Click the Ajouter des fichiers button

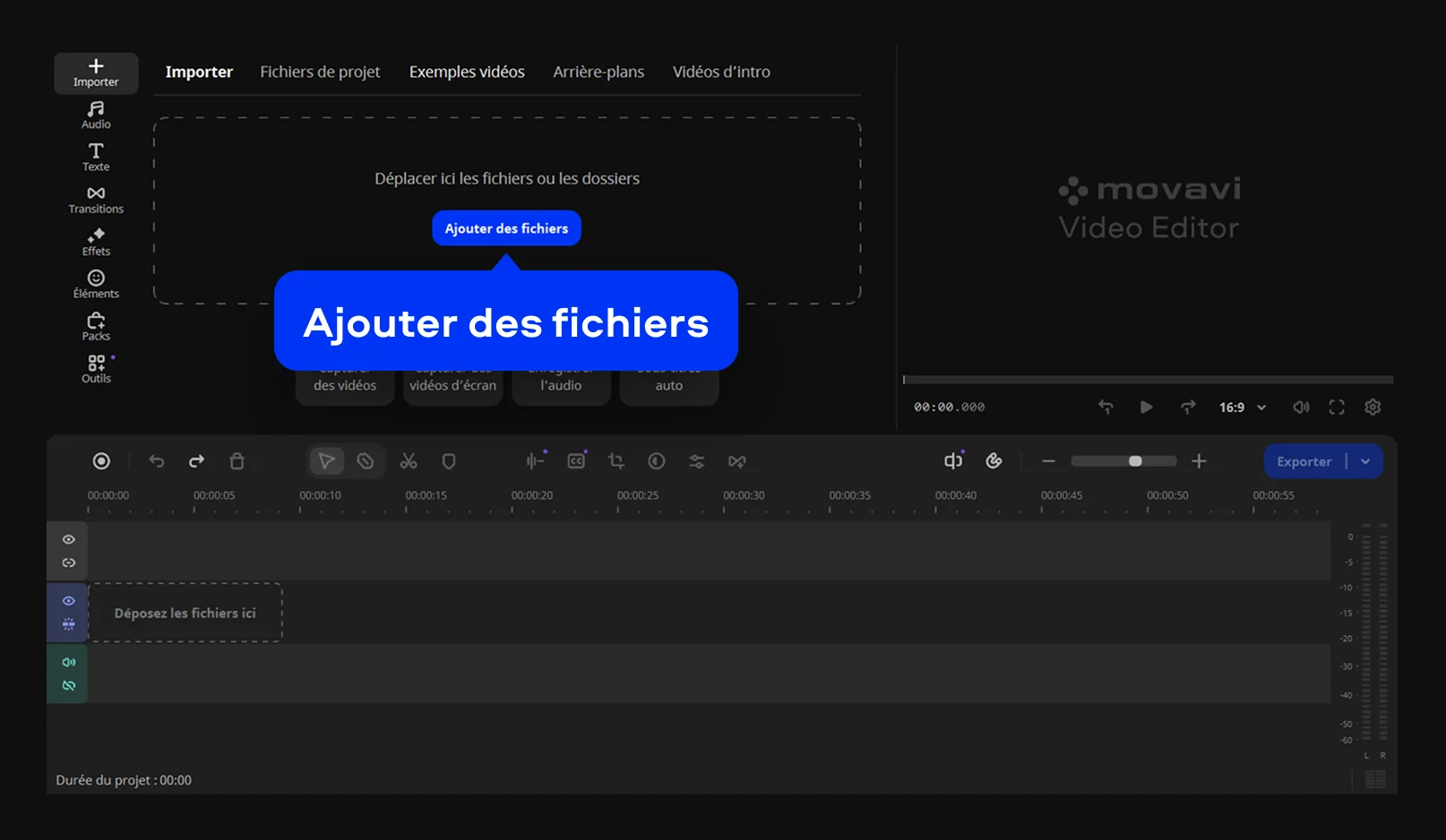506,228
